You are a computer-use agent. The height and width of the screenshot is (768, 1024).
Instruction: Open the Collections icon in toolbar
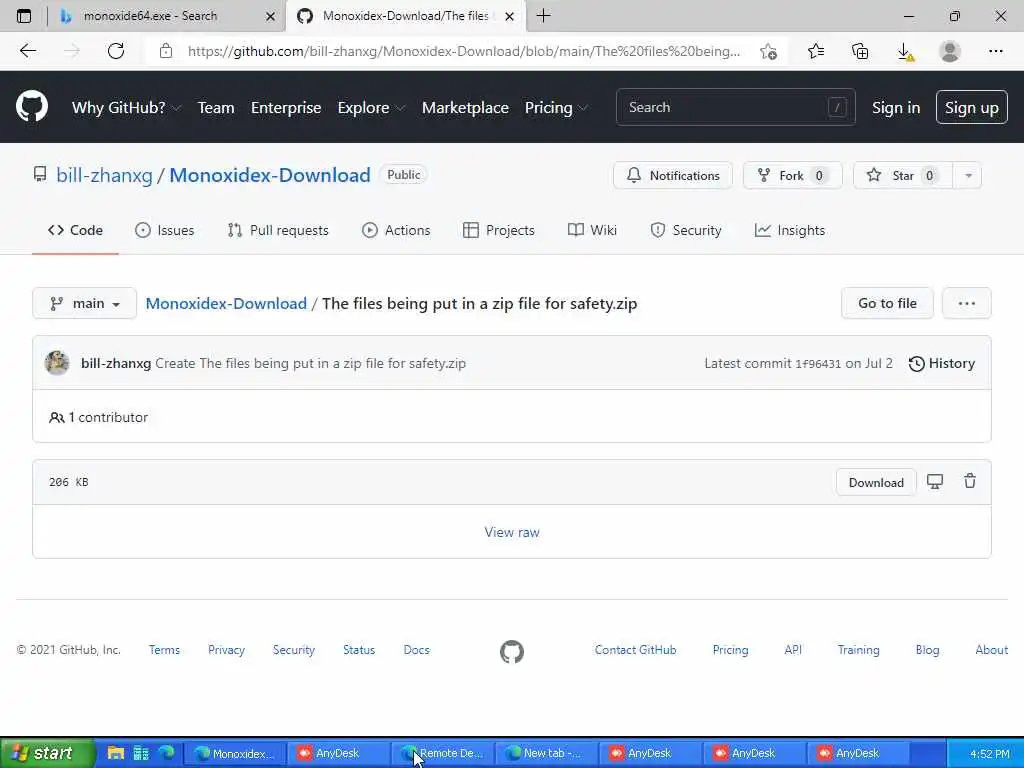(860, 51)
